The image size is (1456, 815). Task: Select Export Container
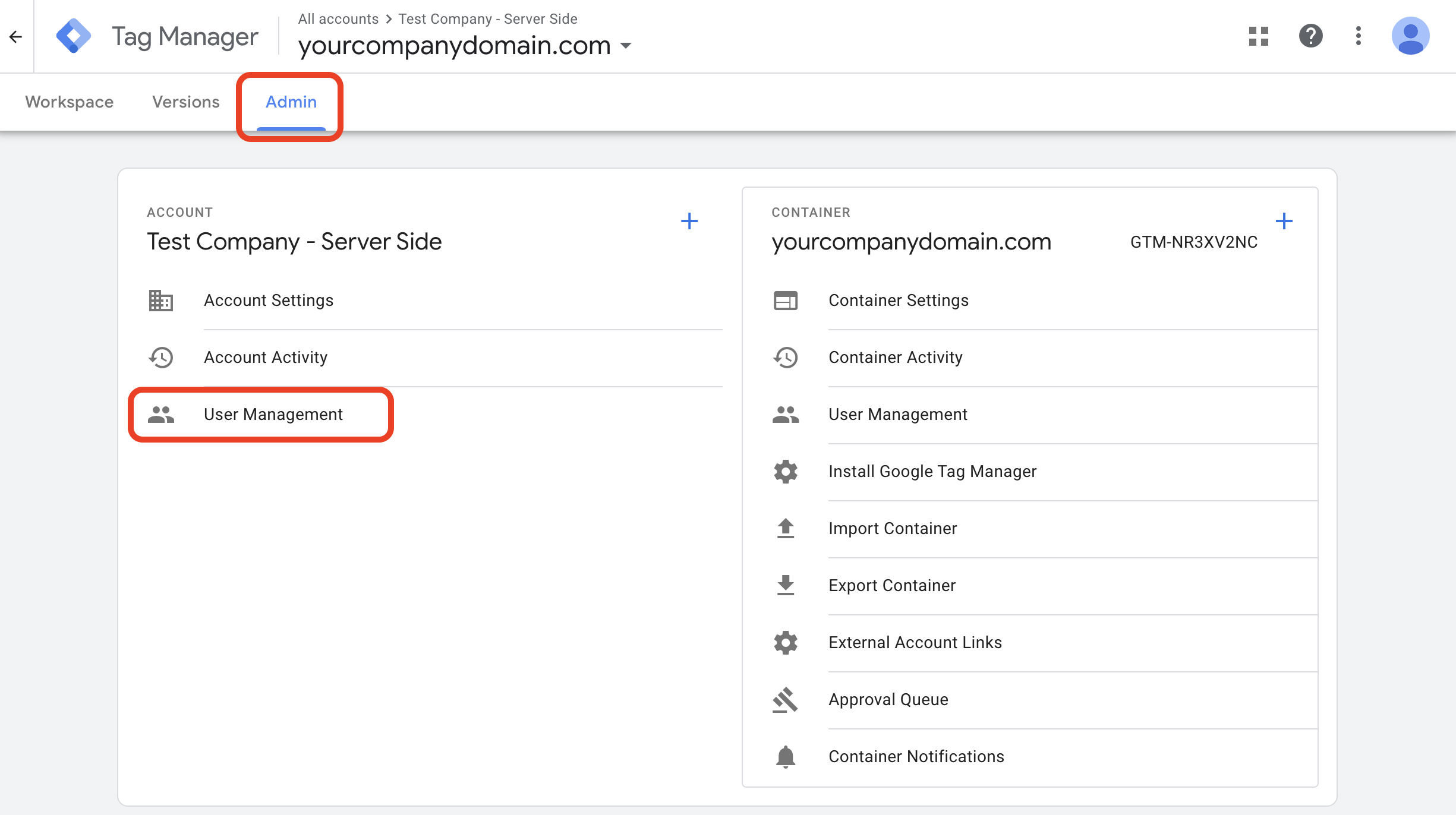pyautogui.click(x=891, y=586)
